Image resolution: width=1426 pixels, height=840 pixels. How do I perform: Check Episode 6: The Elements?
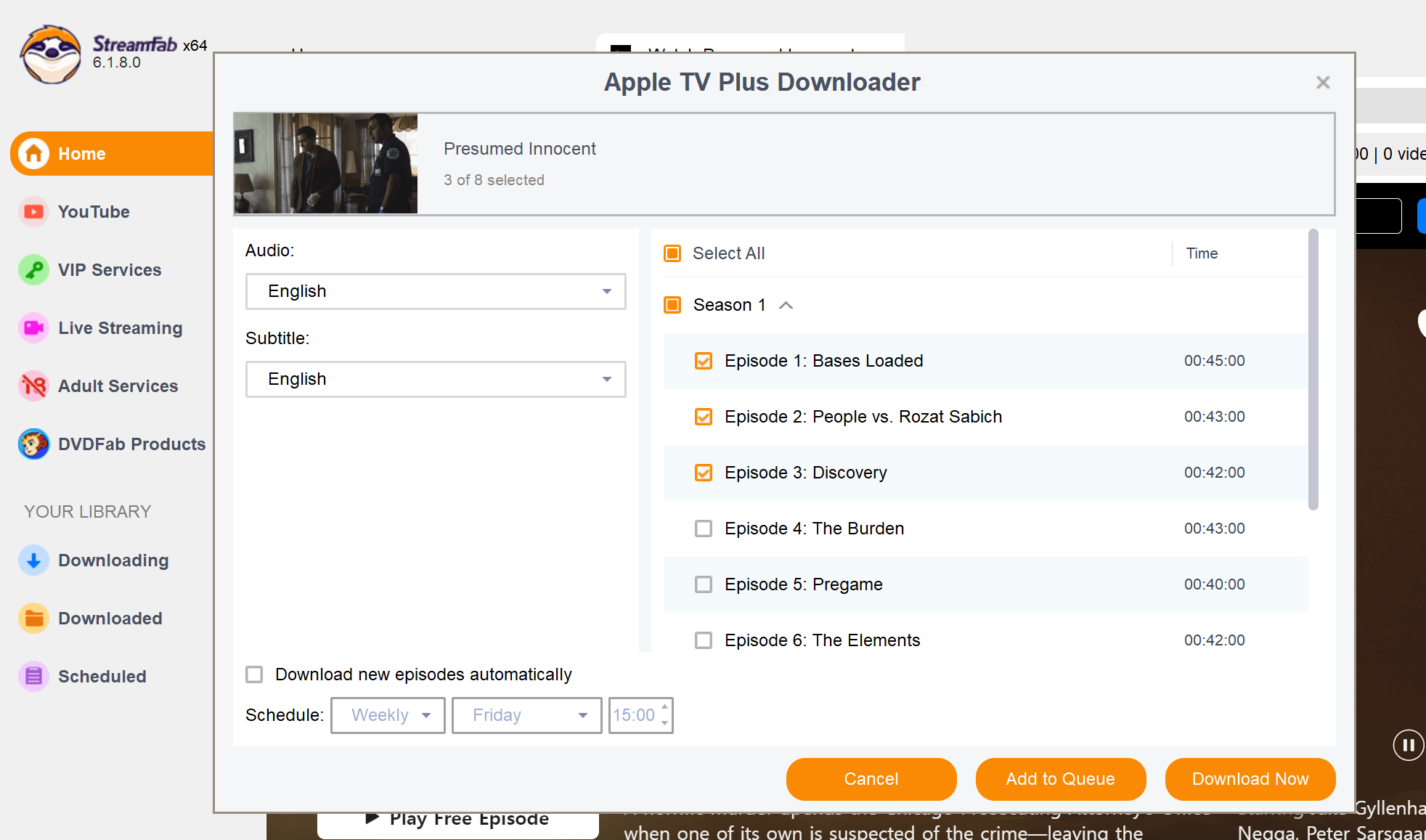point(704,640)
